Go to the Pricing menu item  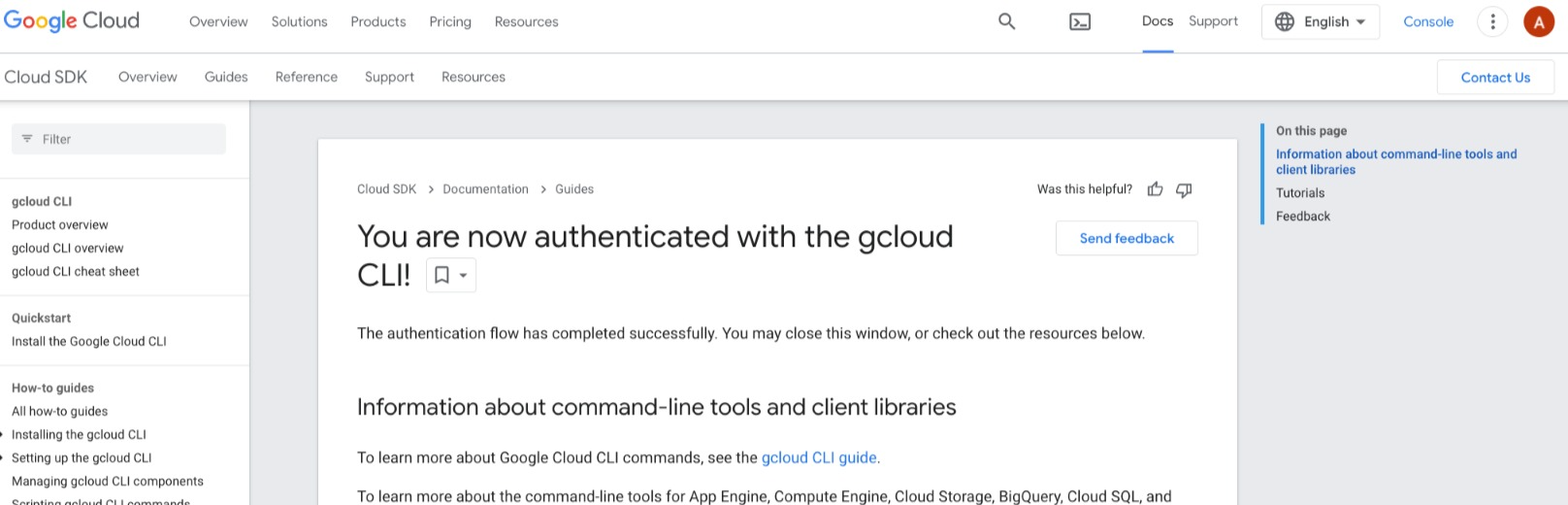point(450,21)
